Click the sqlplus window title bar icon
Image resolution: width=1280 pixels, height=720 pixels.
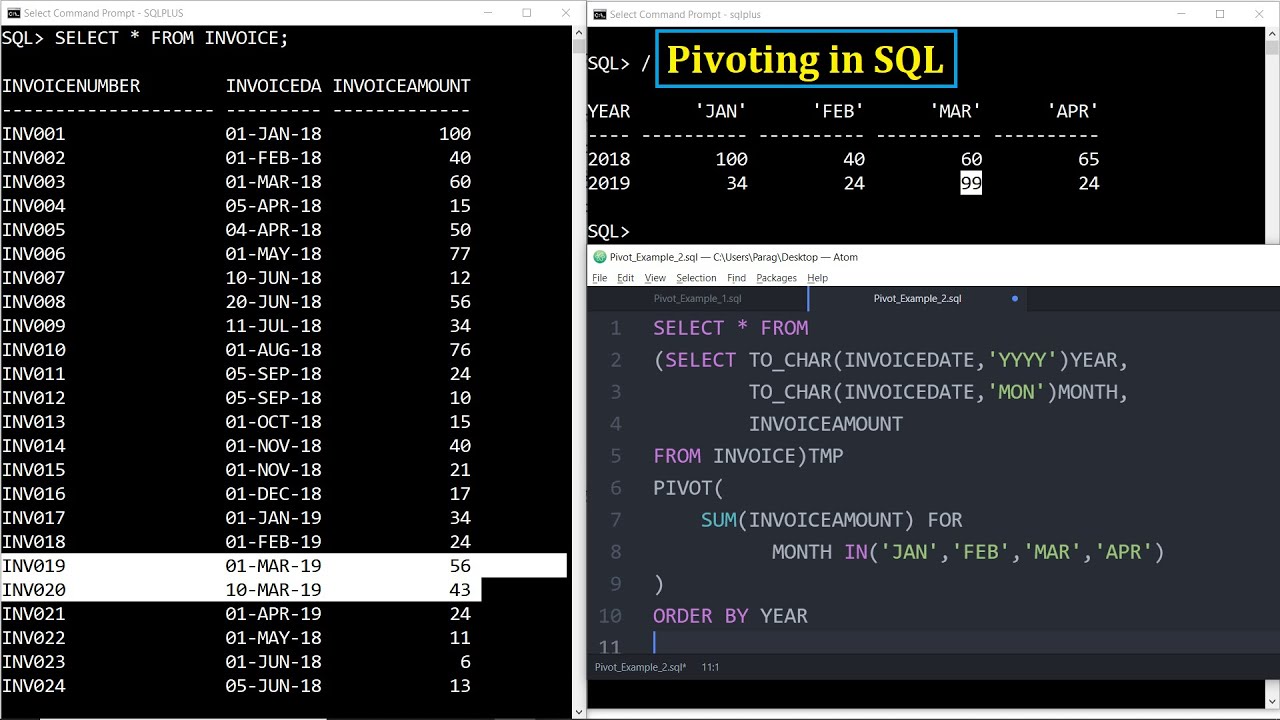point(599,14)
